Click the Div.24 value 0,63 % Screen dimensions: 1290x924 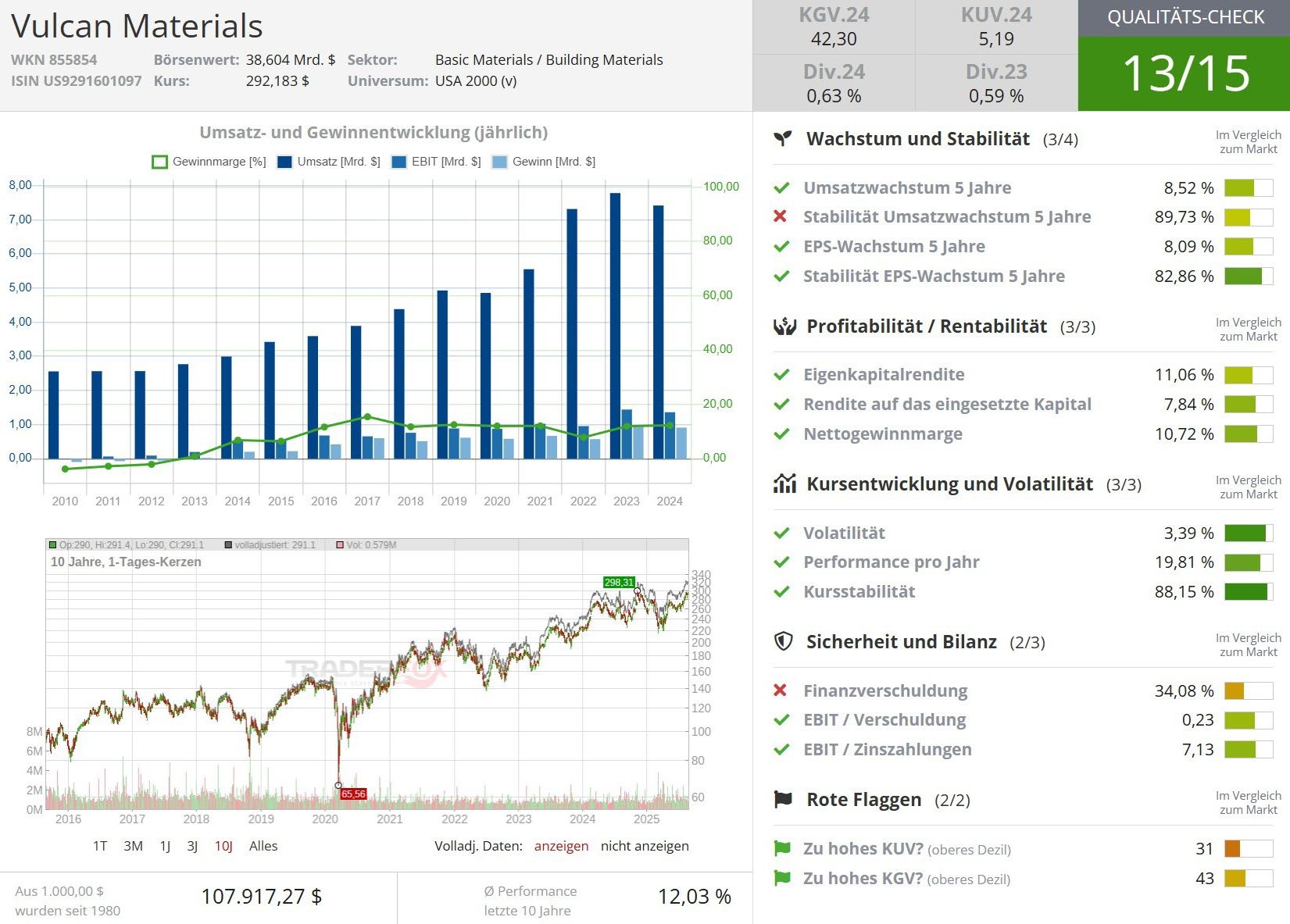click(x=834, y=96)
